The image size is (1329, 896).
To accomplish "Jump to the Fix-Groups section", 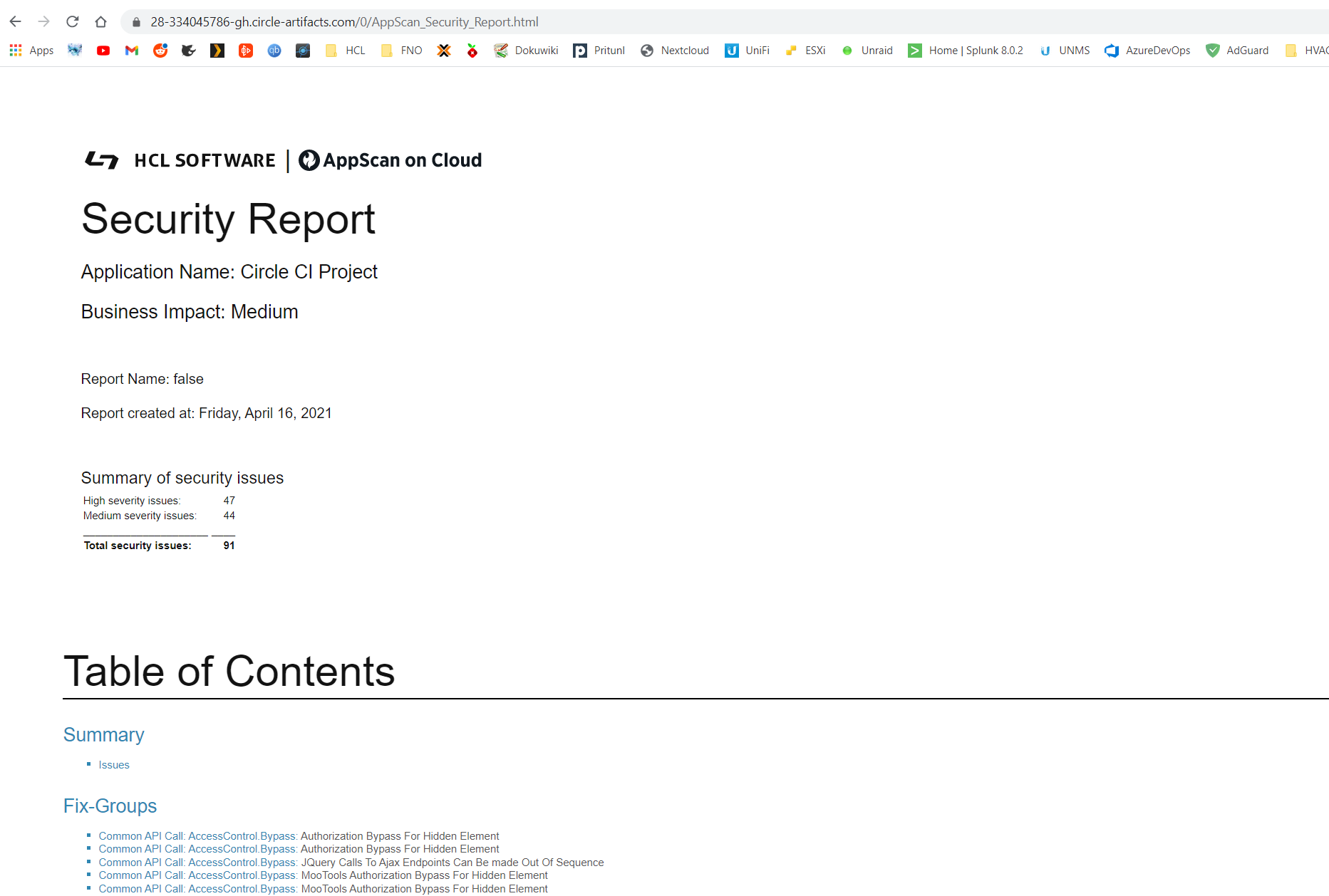I will [x=110, y=806].
